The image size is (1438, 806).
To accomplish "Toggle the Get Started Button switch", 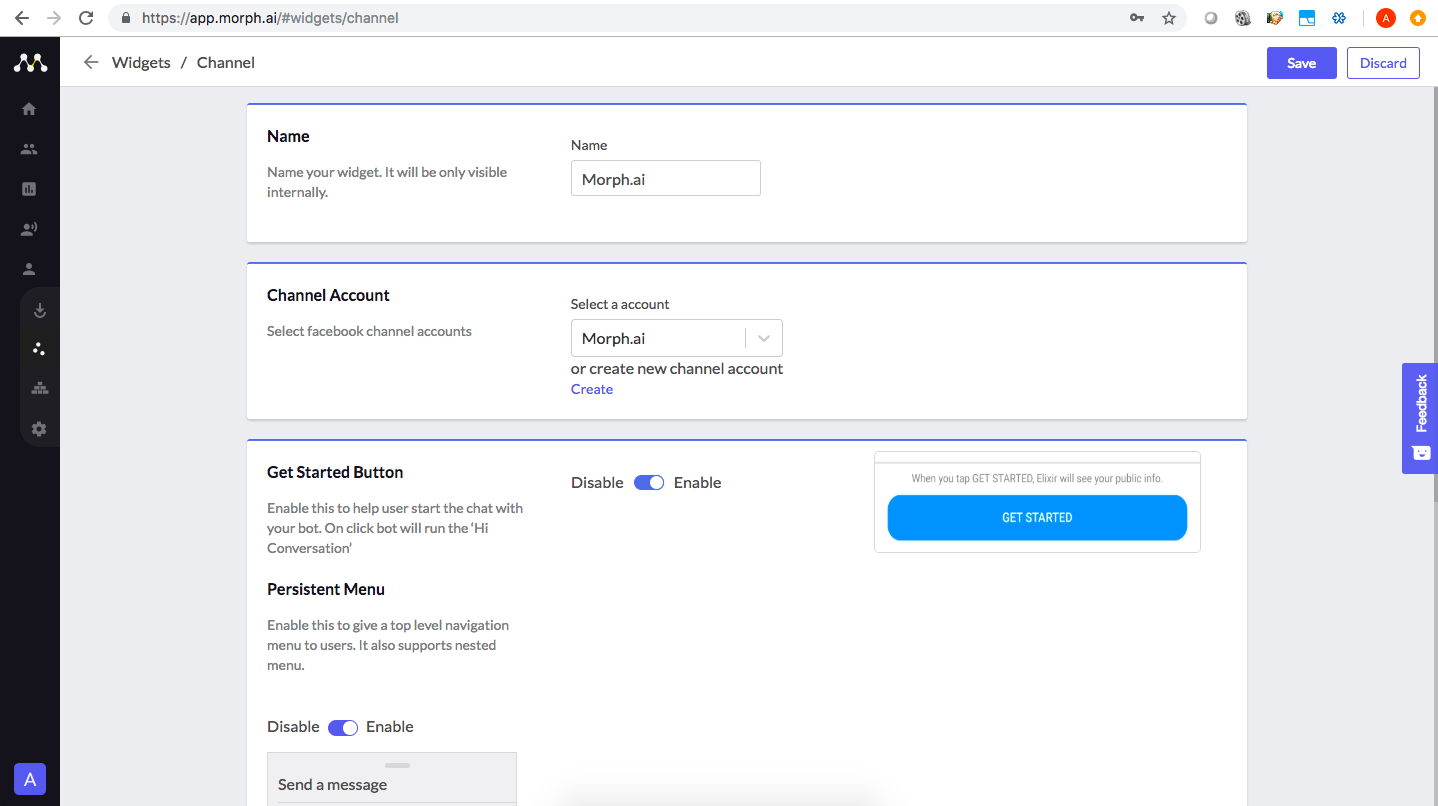I will (x=649, y=483).
